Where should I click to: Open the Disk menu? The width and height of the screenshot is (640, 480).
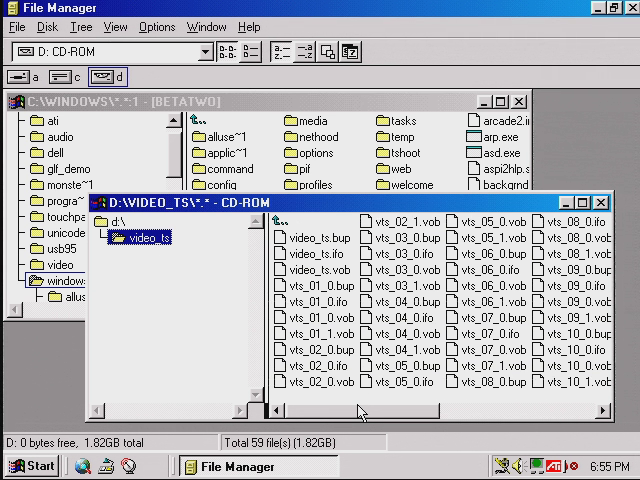pos(47,27)
